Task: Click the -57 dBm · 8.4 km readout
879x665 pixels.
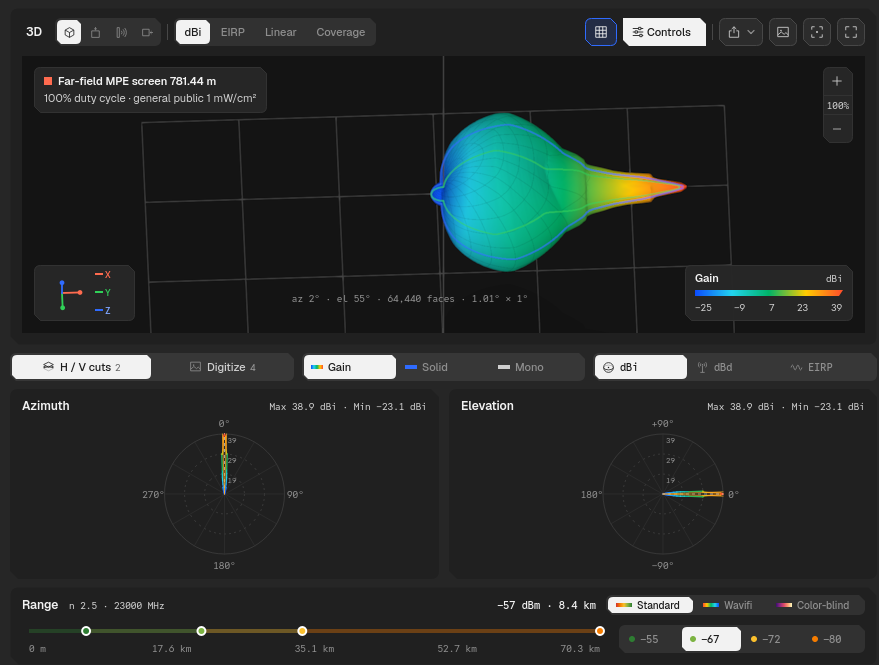Action: click(547, 605)
